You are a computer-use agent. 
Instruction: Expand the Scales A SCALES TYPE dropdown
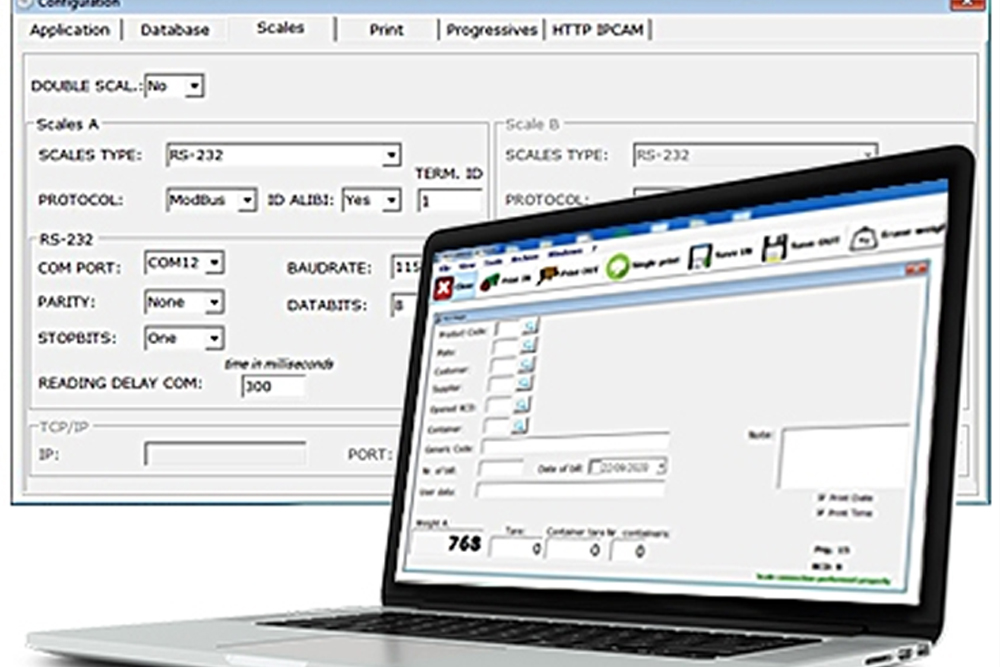pos(391,155)
